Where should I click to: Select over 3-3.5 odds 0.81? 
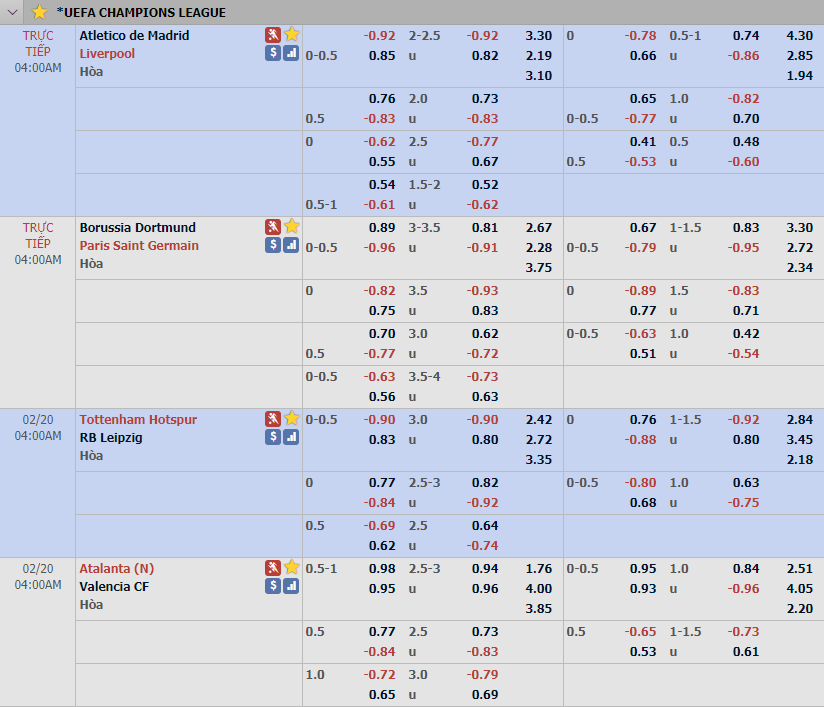(x=485, y=228)
